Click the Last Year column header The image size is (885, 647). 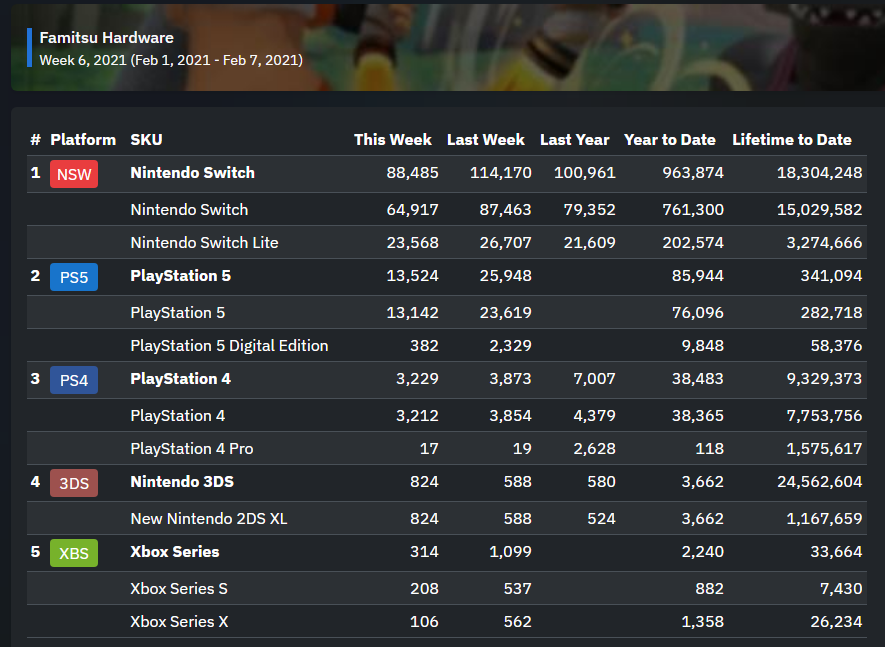coord(575,139)
